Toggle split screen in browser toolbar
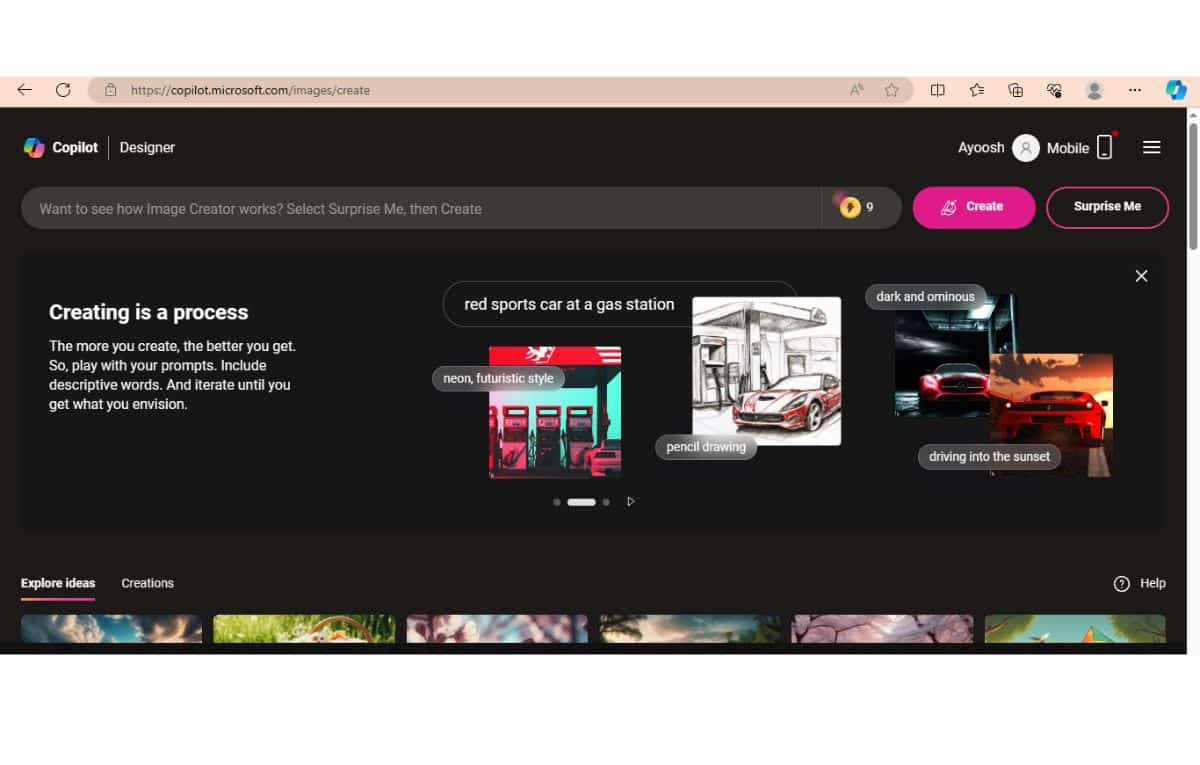The image size is (1200, 765). click(937, 90)
